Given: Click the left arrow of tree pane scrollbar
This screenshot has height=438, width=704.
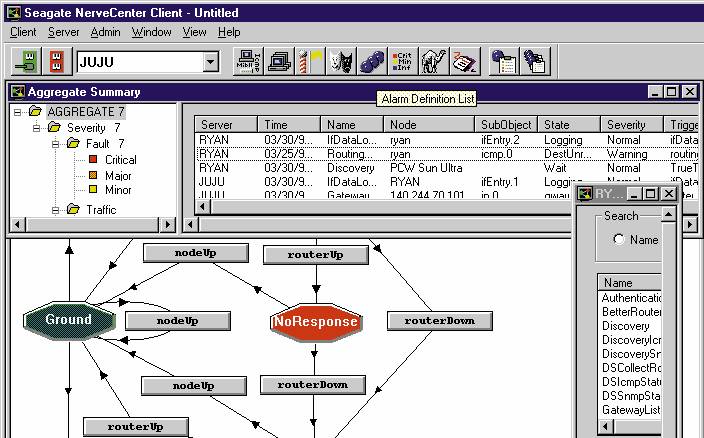Looking at the screenshot, I should 18,224.
